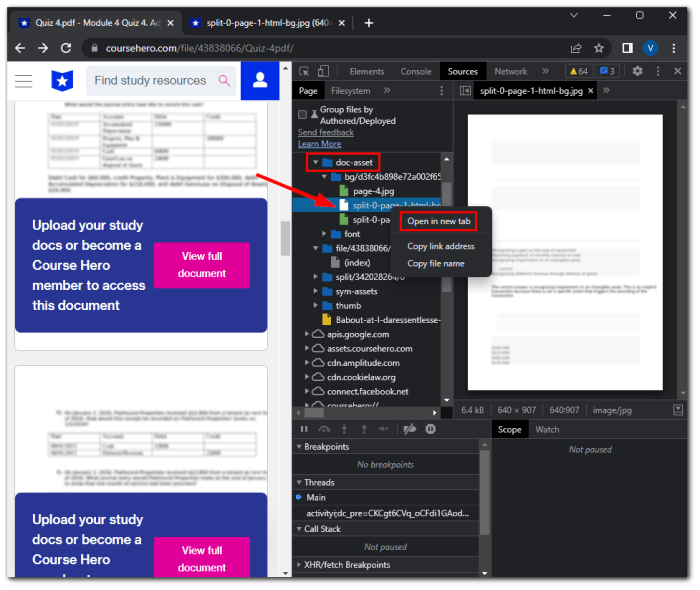Click the page vertical scrollbar thumb
Screen dimensions: 700x590
click(x=285, y=238)
